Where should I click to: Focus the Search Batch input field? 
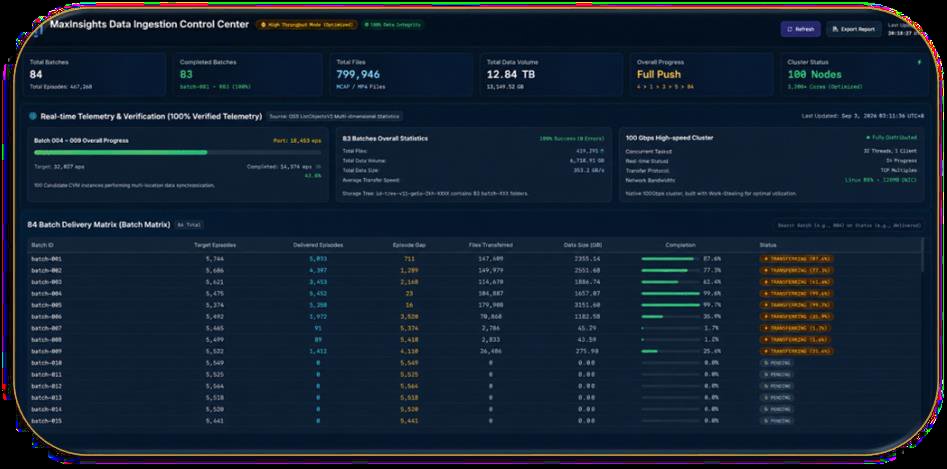[x=849, y=225]
